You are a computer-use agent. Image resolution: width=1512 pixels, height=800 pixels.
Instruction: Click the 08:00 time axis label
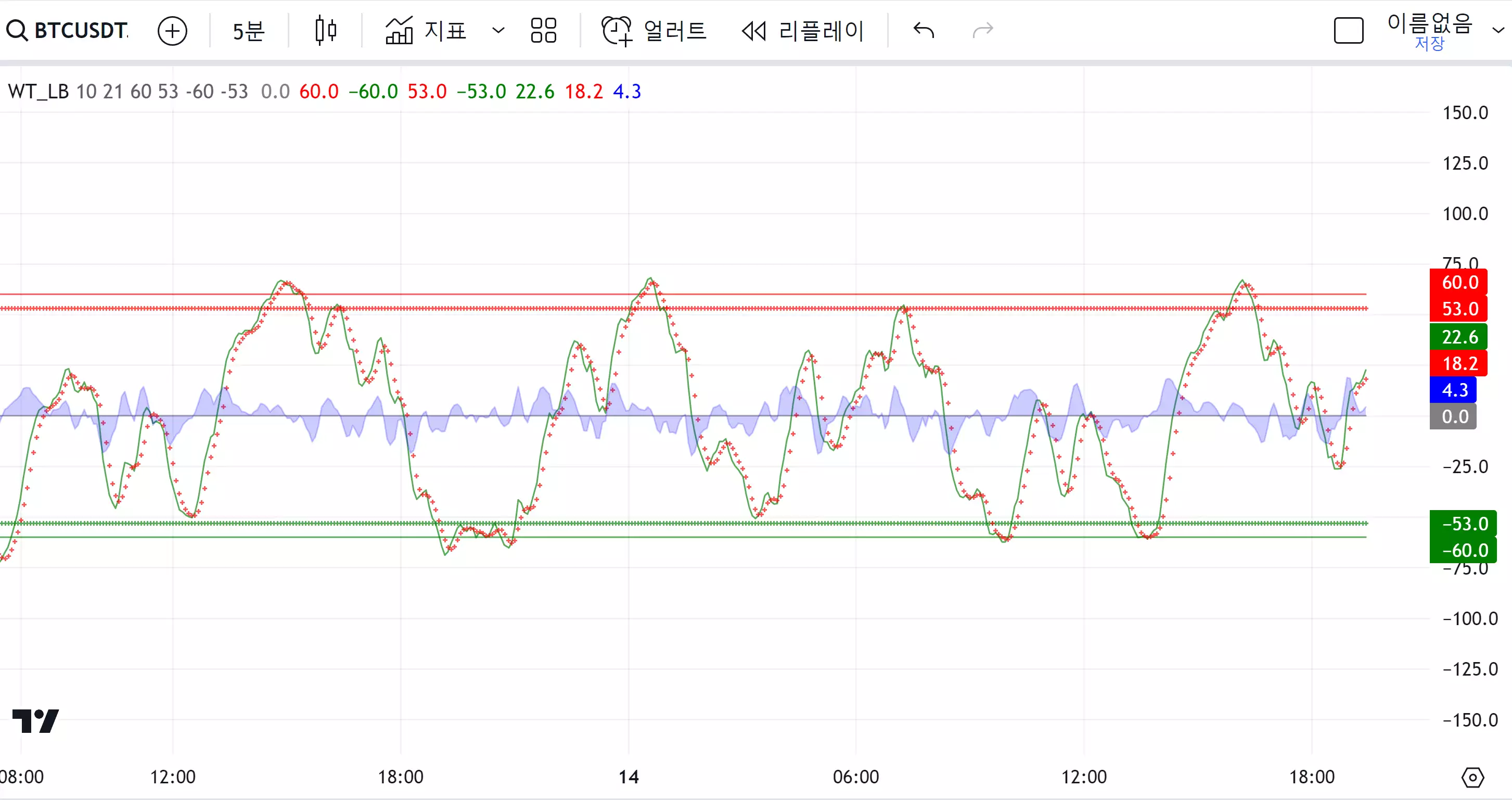point(22,777)
